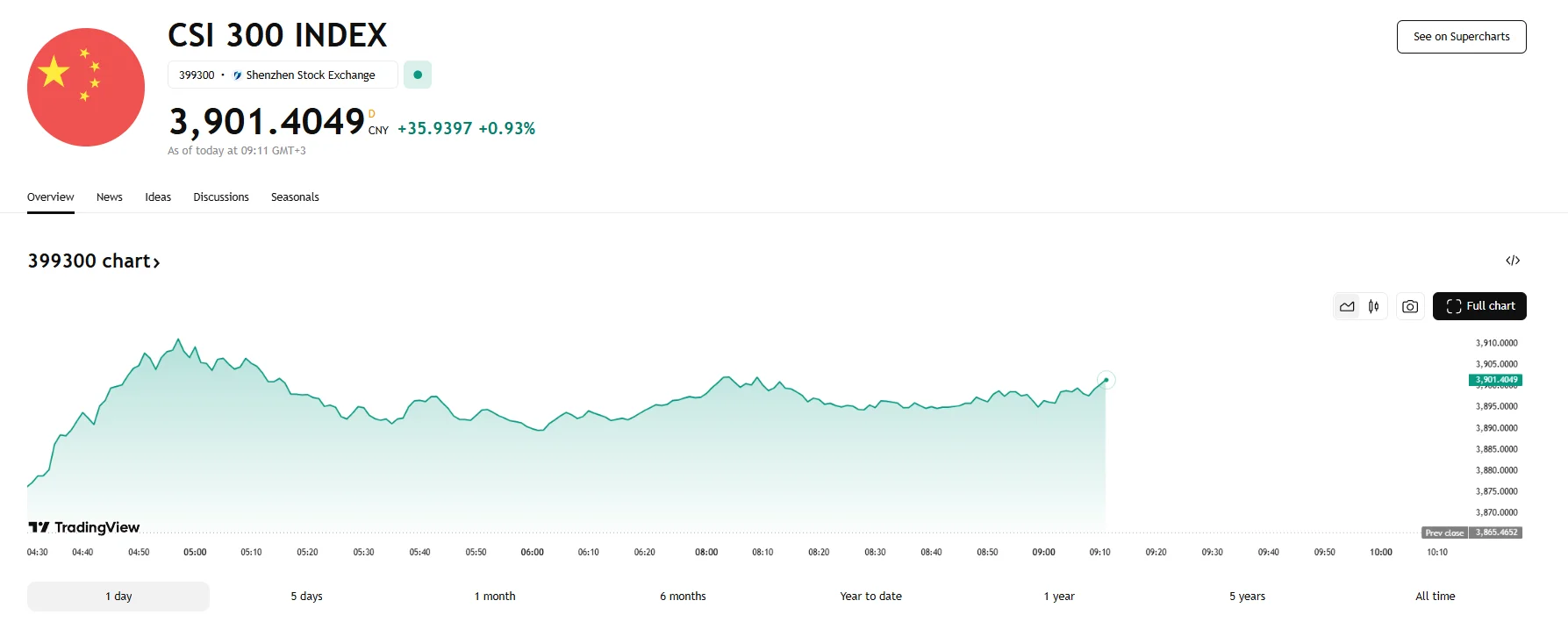Open the embed code icon
Image resolution: width=1568 pixels, height=622 pixels.
click(1513, 261)
